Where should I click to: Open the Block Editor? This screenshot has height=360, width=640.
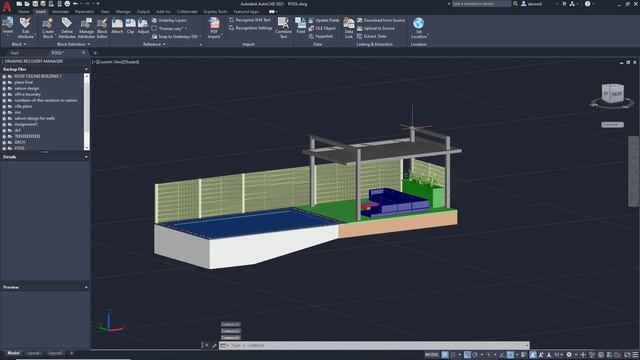click(x=102, y=28)
